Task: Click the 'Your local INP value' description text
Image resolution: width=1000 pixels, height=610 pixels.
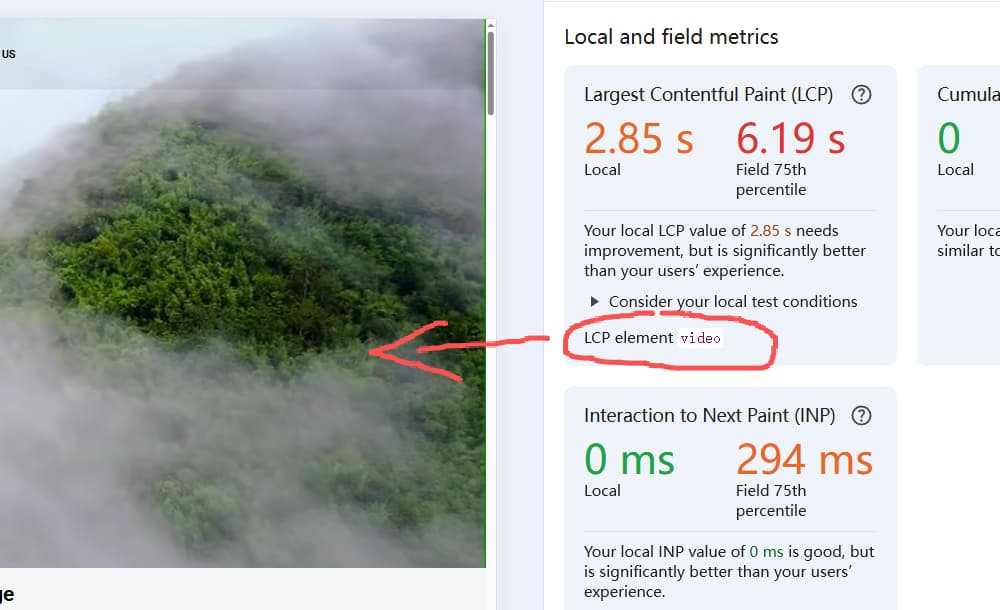Action: [729, 572]
